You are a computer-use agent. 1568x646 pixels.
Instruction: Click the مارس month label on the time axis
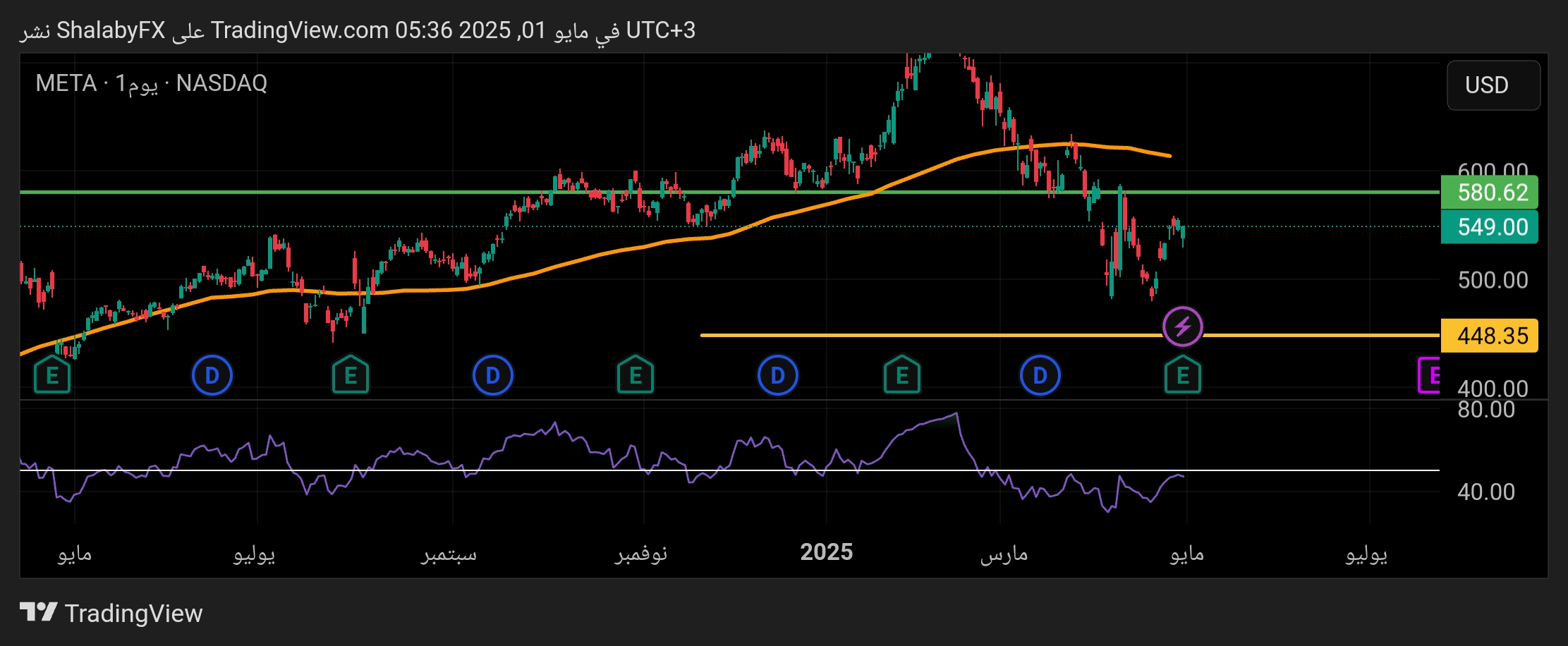[x=1004, y=554]
